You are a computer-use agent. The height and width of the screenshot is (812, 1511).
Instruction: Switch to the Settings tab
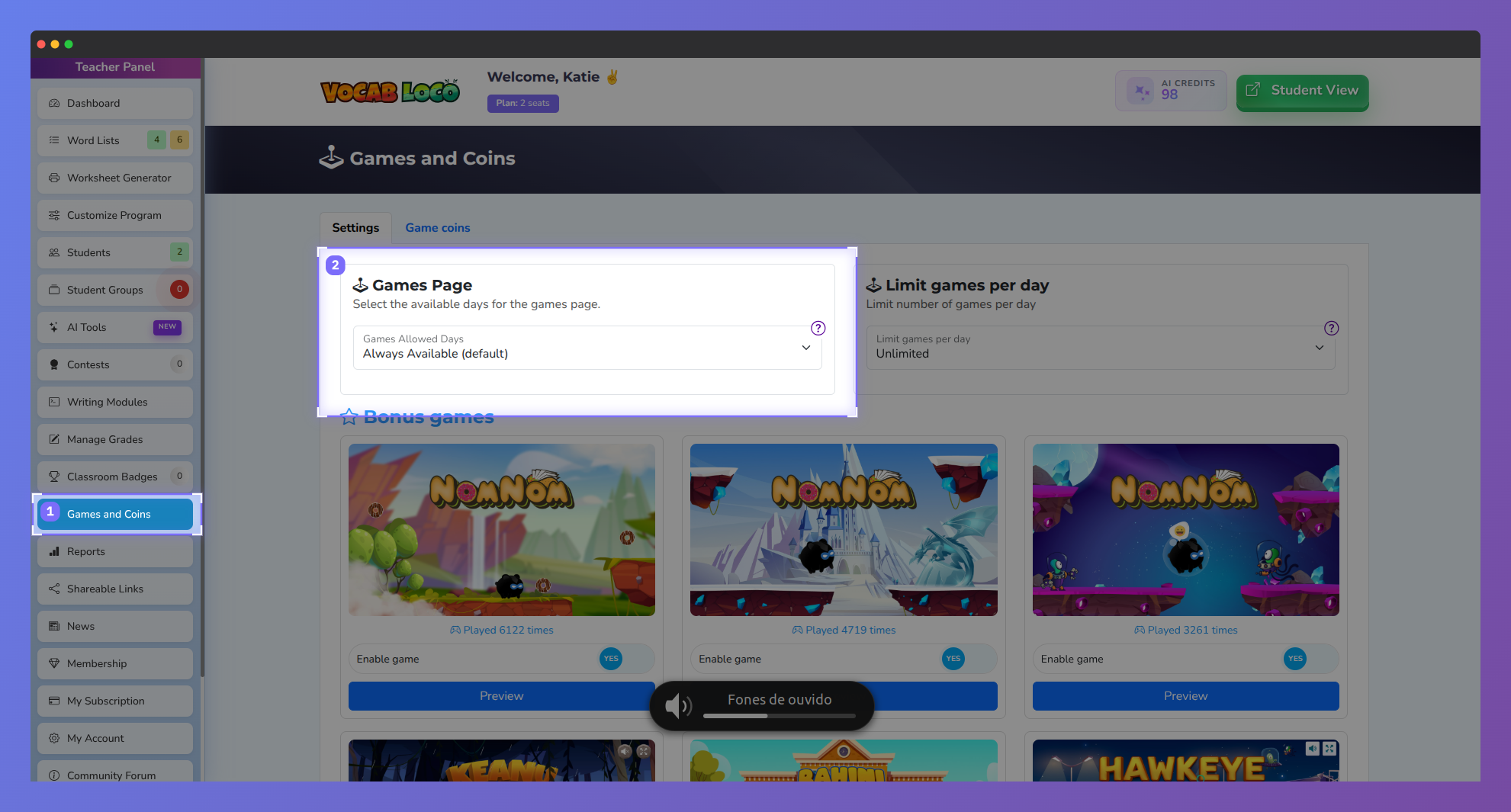tap(355, 228)
